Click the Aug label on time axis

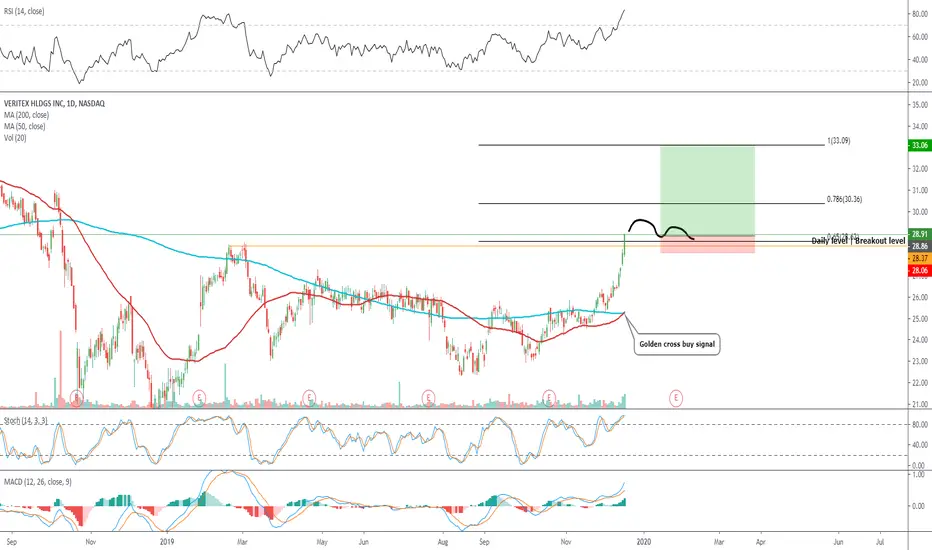pos(443,542)
